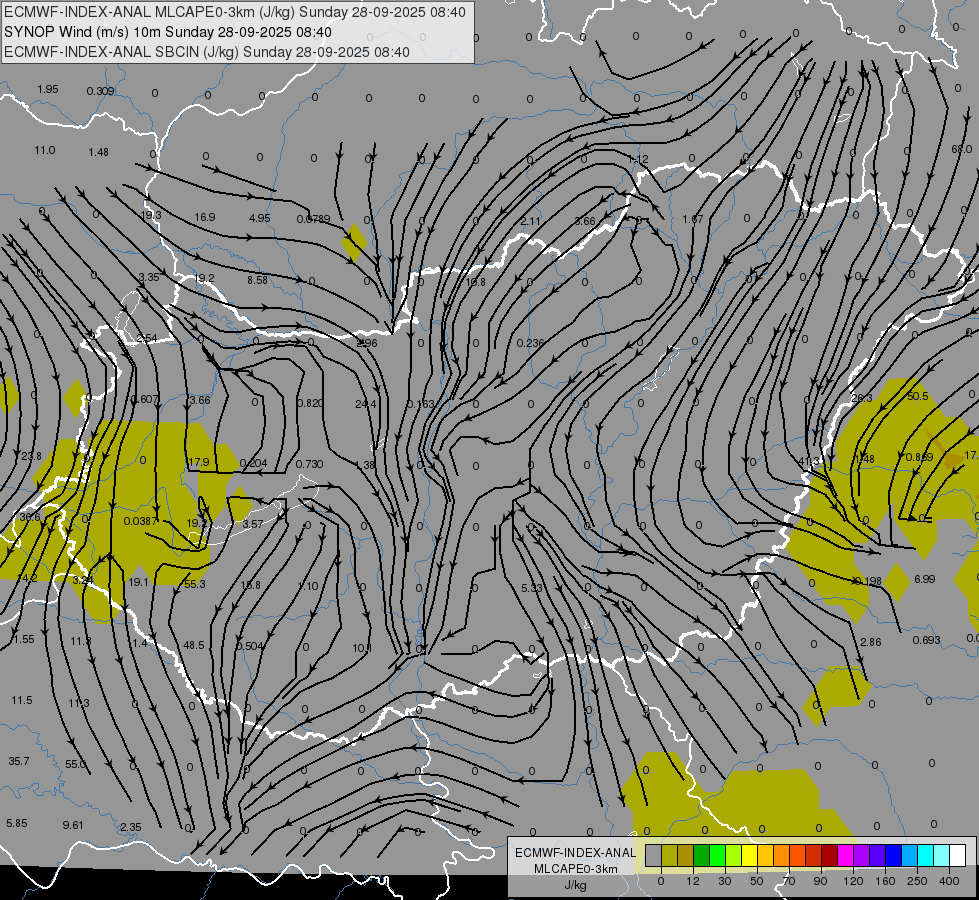979x900 pixels.
Task: Click the 4.95 value
Action: [260, 218]
